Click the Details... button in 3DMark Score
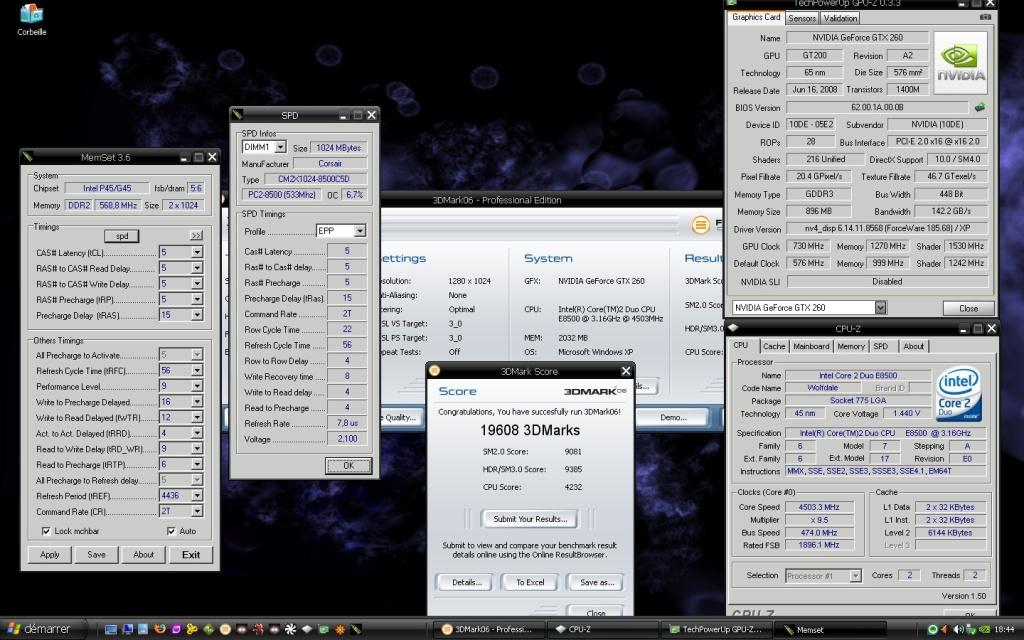 [466, 582]
